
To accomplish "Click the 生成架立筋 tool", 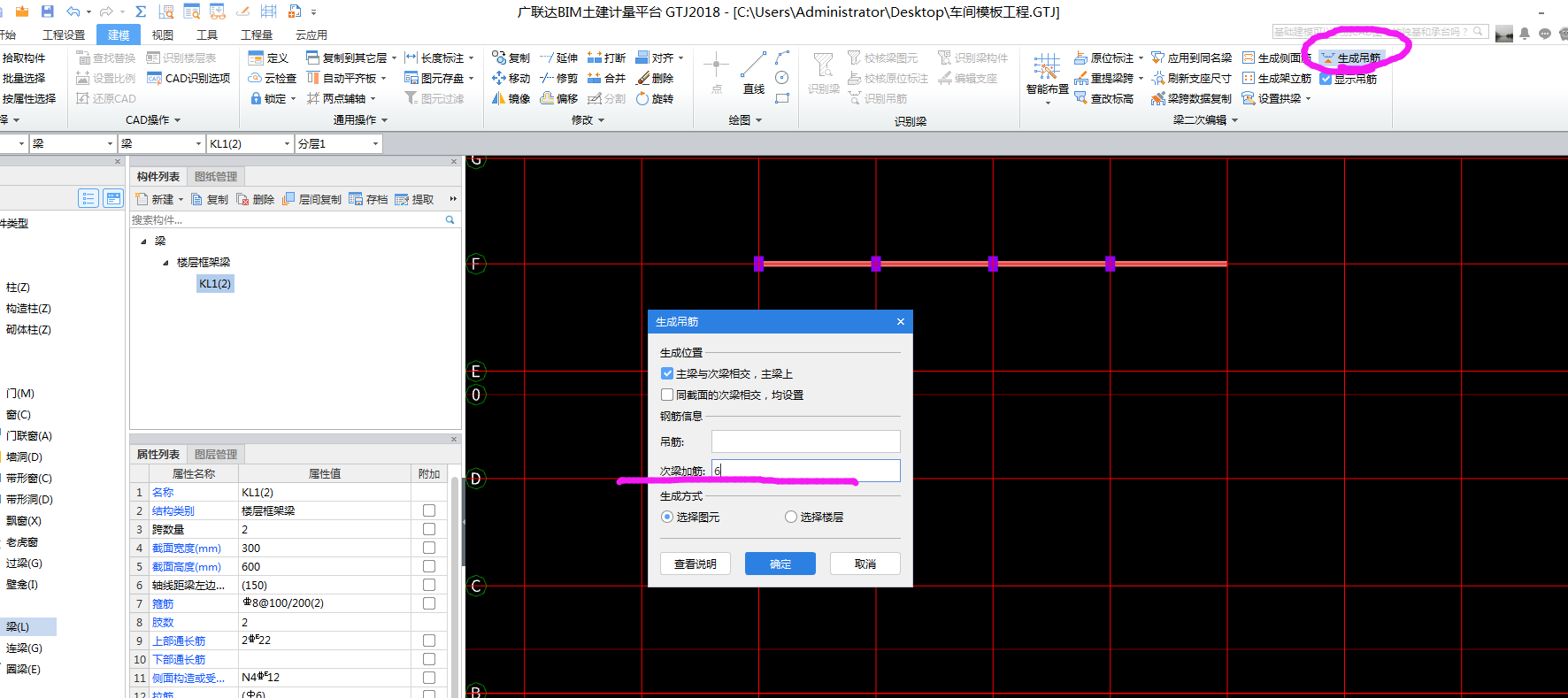I will [1276, 78].
